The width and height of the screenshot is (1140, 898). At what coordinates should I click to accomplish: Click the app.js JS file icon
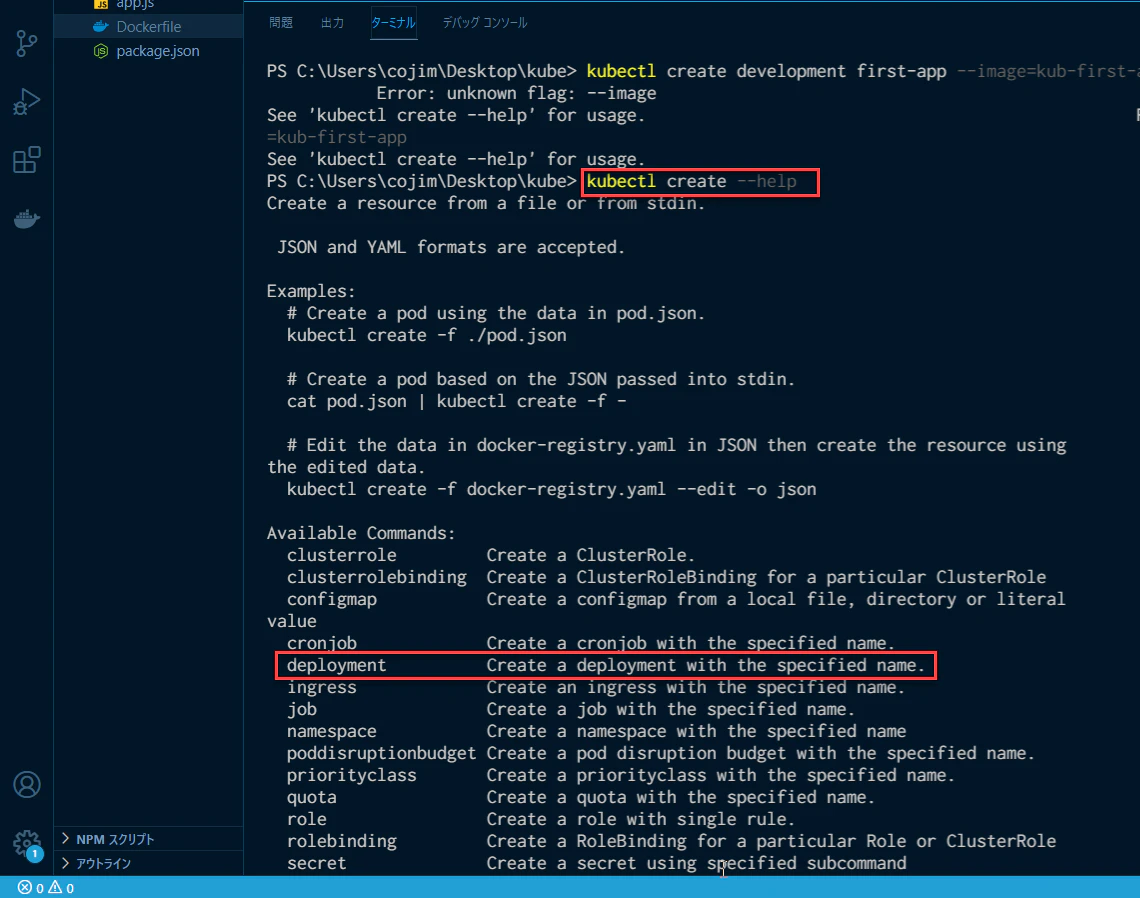tap(101, 4)
